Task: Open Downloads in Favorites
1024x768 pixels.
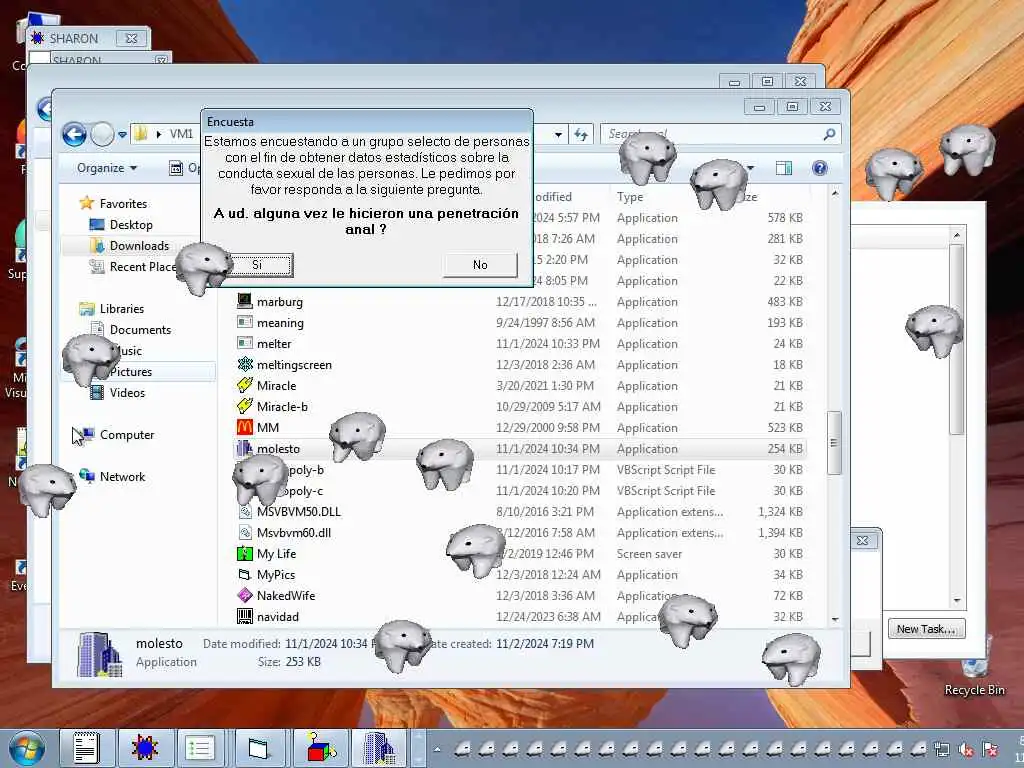Action: (139, 246)
